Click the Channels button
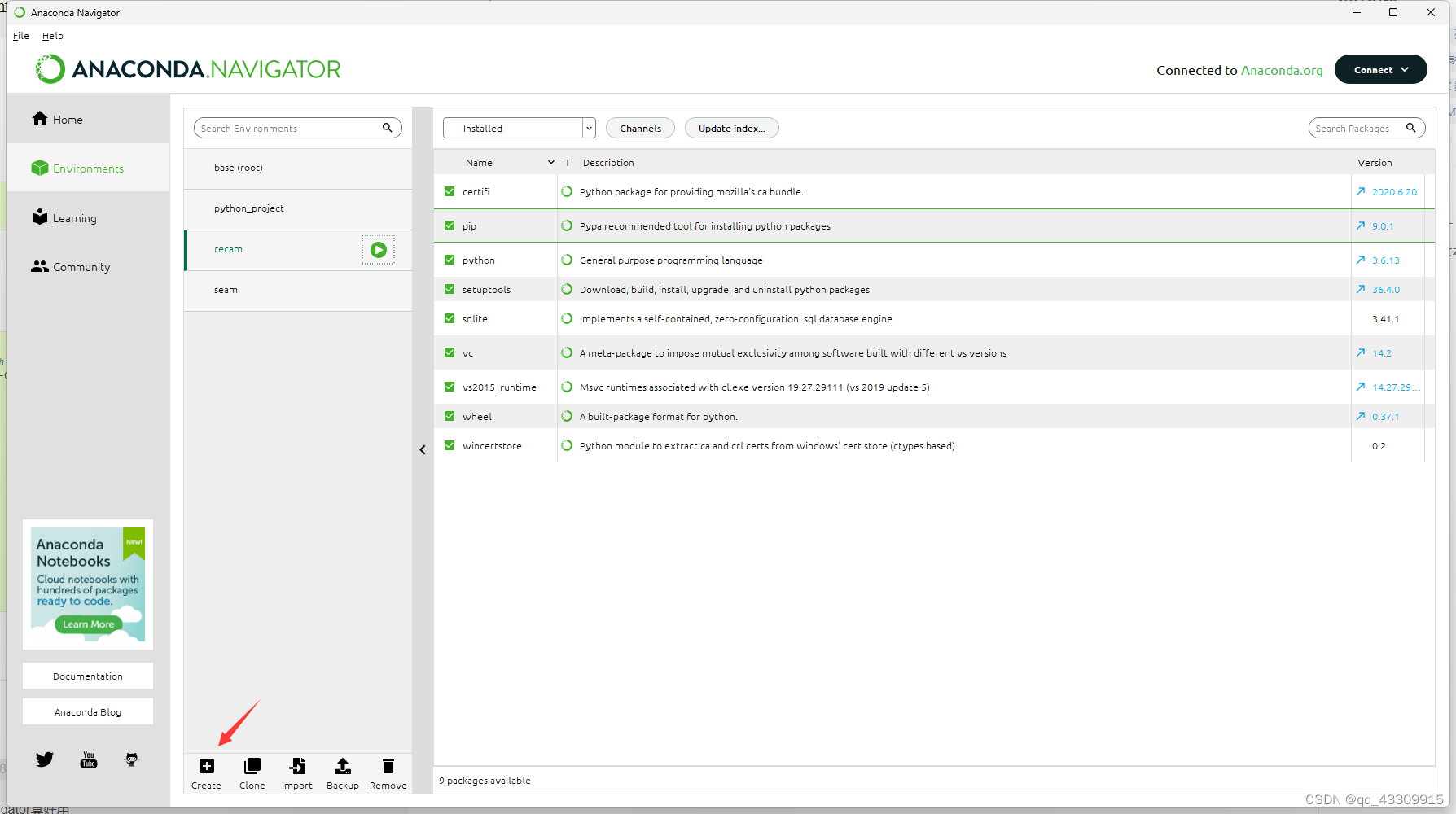Image resolution: width=1456 pixels, height=814 pixels. click(x=640, y=128)
